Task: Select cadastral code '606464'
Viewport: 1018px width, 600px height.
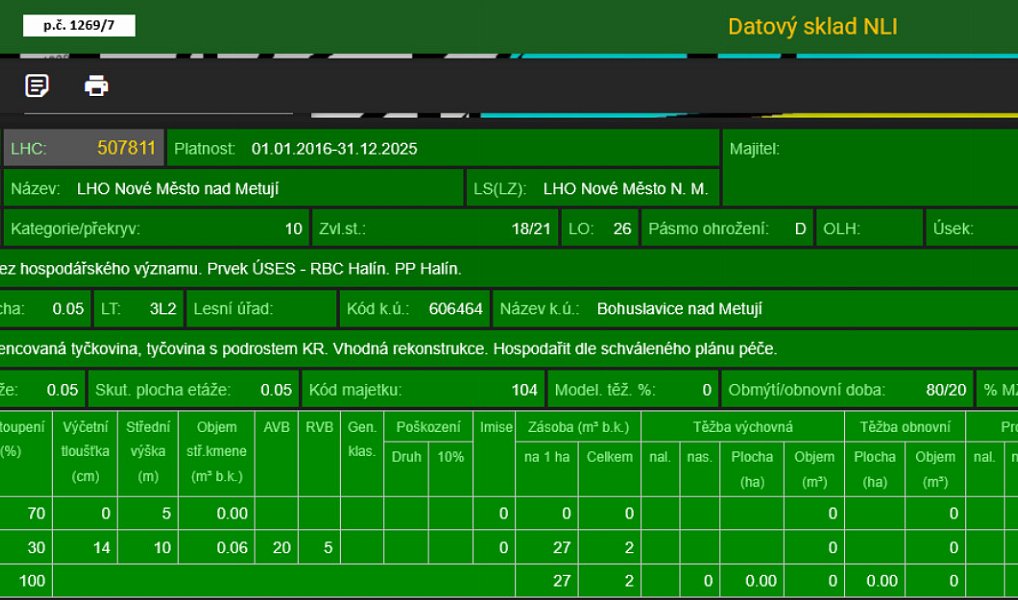Action: click(456, 308)
